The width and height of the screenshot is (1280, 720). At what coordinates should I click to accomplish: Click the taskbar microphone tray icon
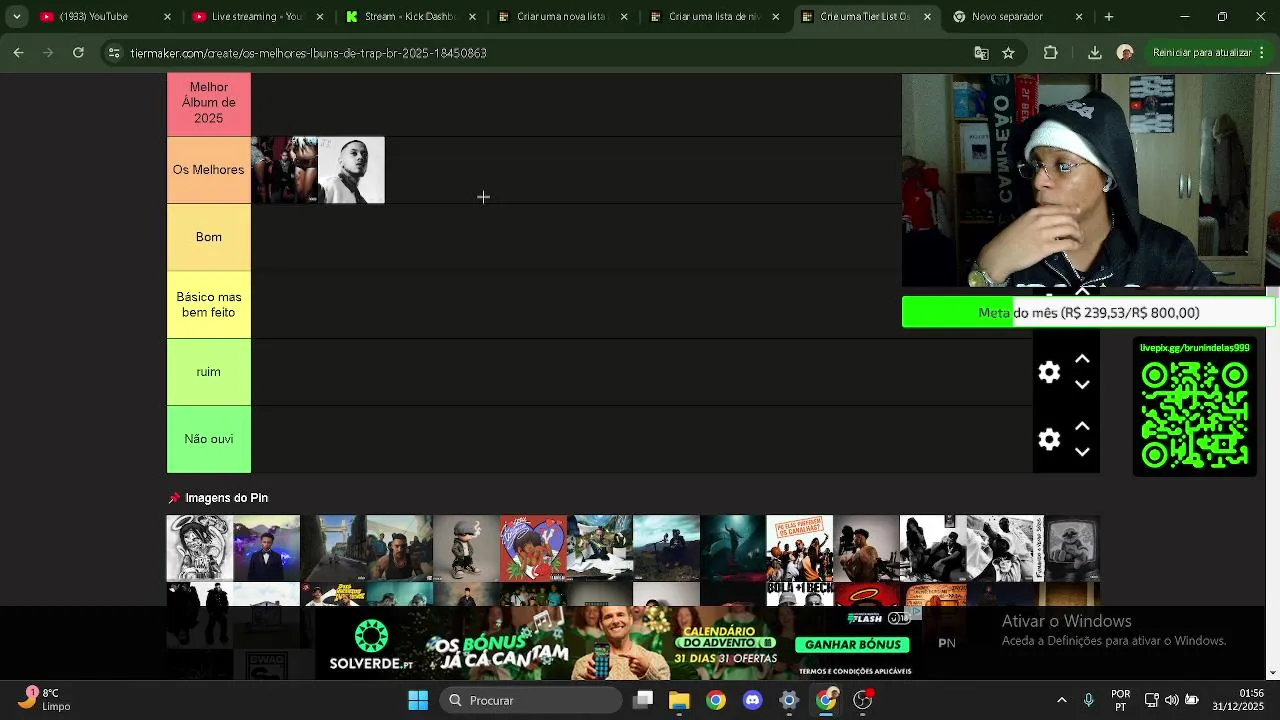pos(1088,700)
